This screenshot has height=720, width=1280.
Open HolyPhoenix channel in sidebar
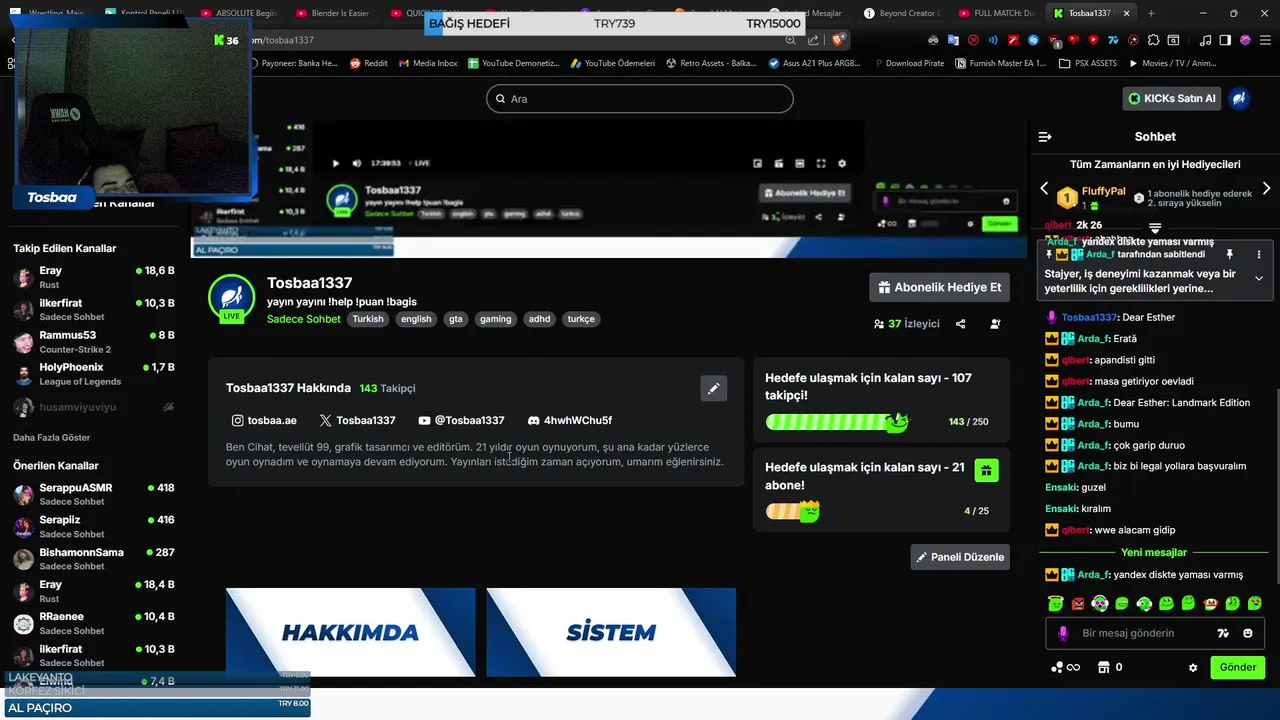[95, 374]
